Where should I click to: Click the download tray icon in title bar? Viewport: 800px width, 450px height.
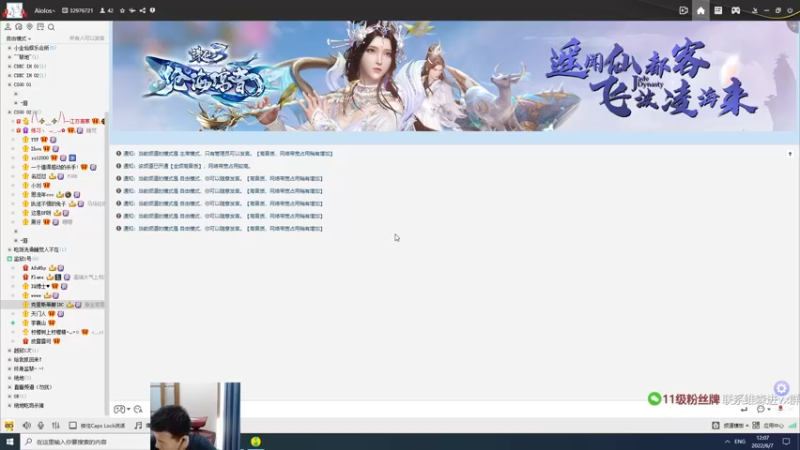[755, 10]
